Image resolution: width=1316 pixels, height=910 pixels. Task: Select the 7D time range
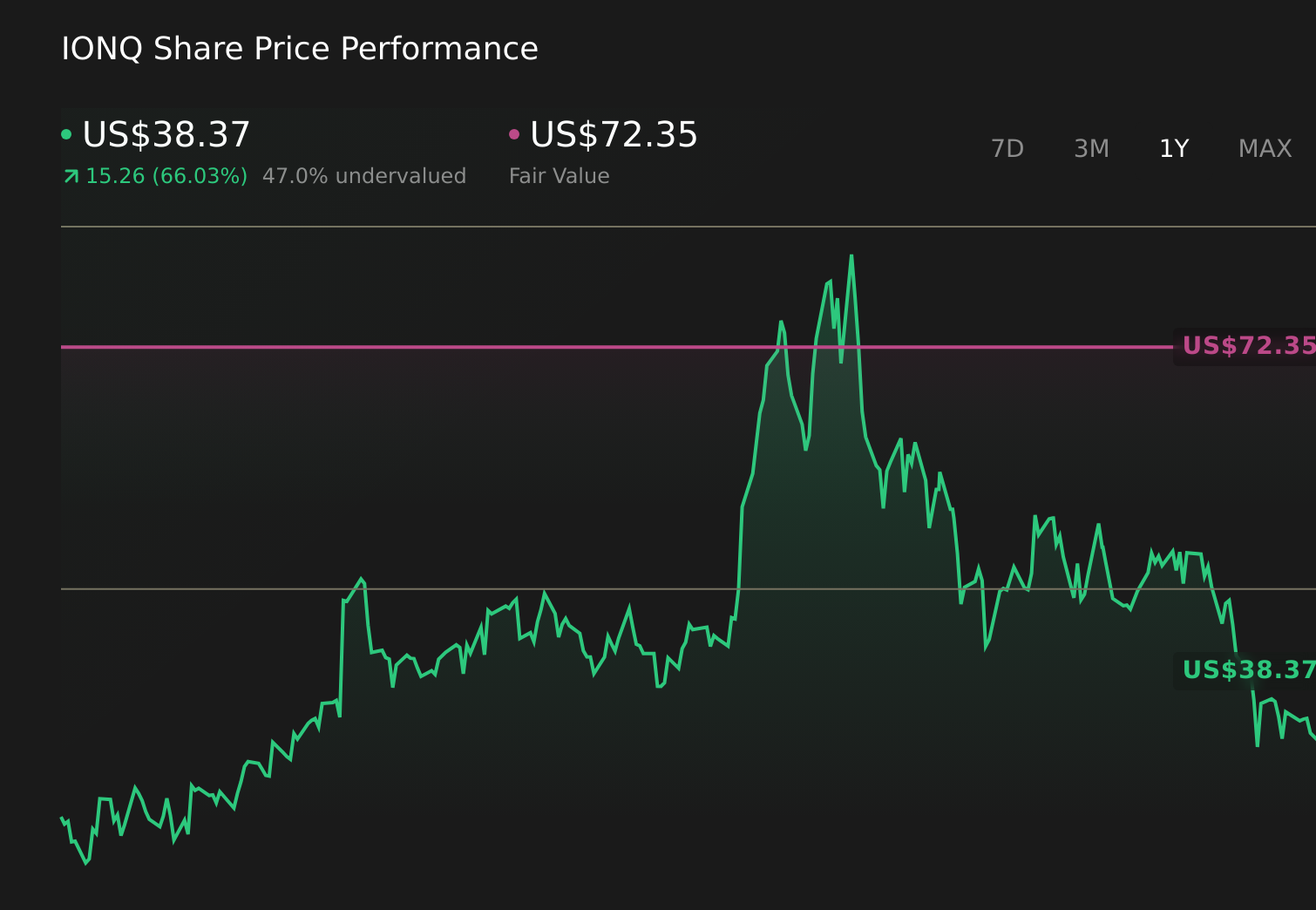1008,148
